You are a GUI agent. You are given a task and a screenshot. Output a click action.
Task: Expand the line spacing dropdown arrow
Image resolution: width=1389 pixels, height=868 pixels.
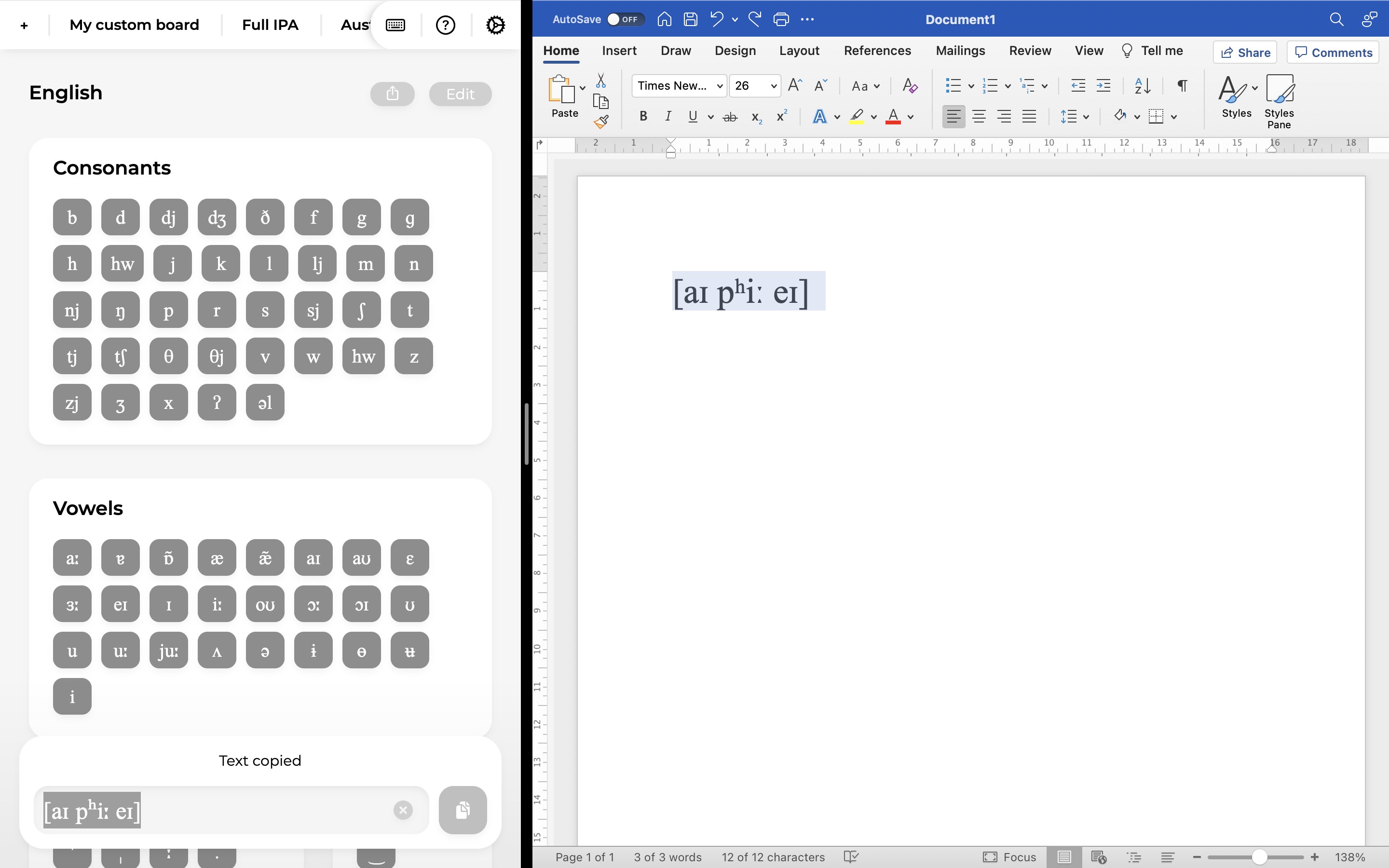click(1086, 117)
